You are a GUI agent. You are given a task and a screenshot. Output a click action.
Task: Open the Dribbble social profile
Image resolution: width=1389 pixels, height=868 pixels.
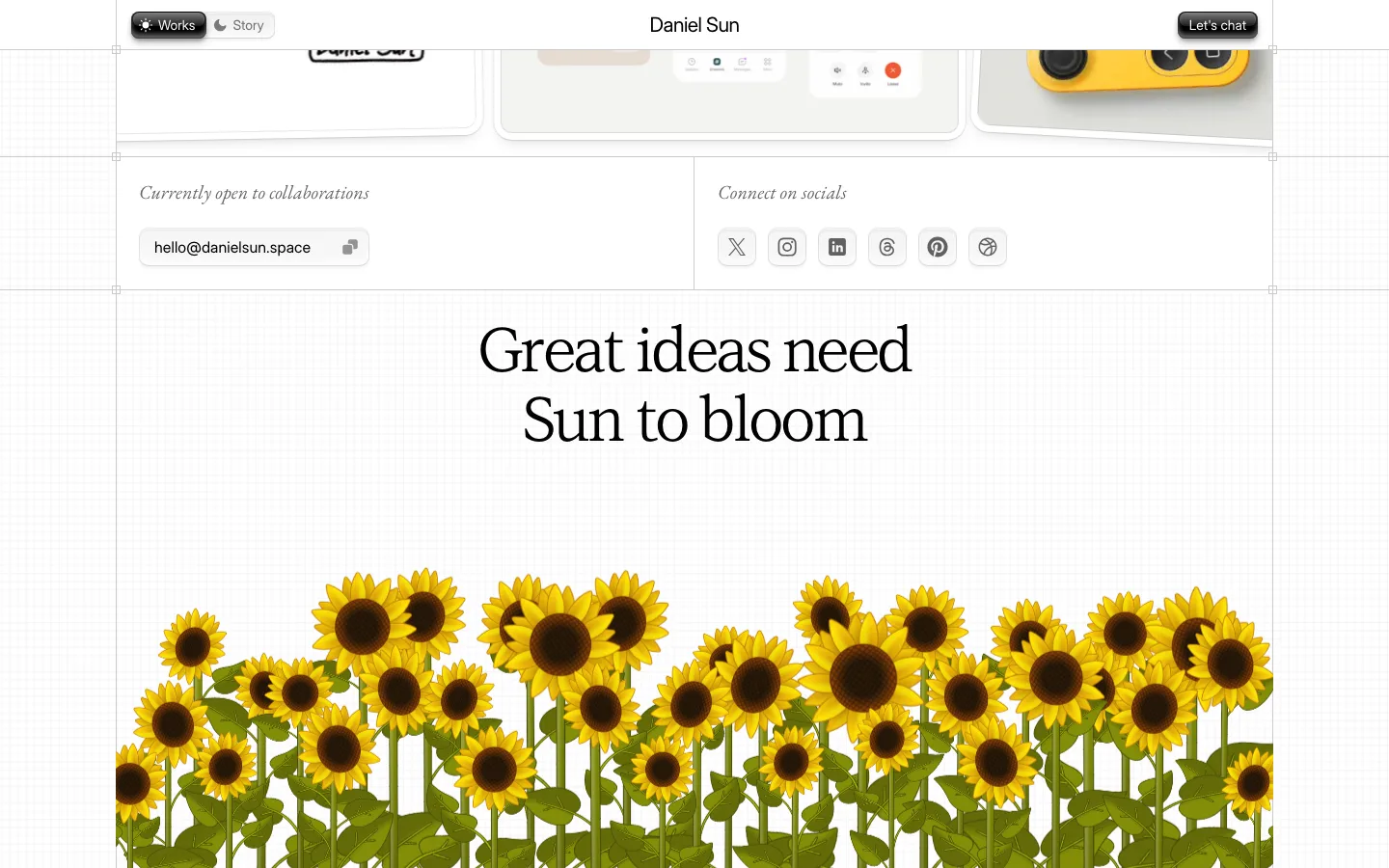point(988,247)
